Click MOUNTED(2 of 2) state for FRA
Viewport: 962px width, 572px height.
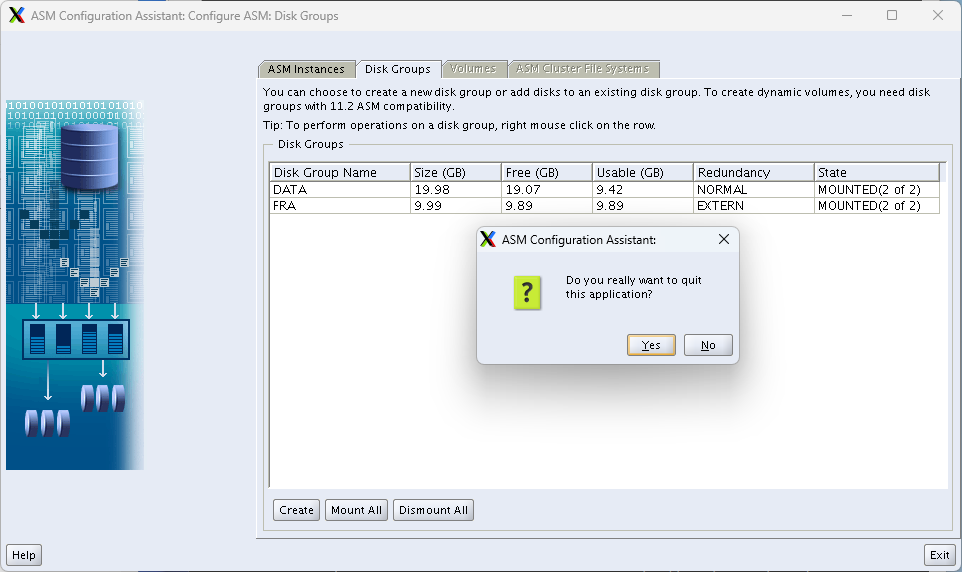877,206
